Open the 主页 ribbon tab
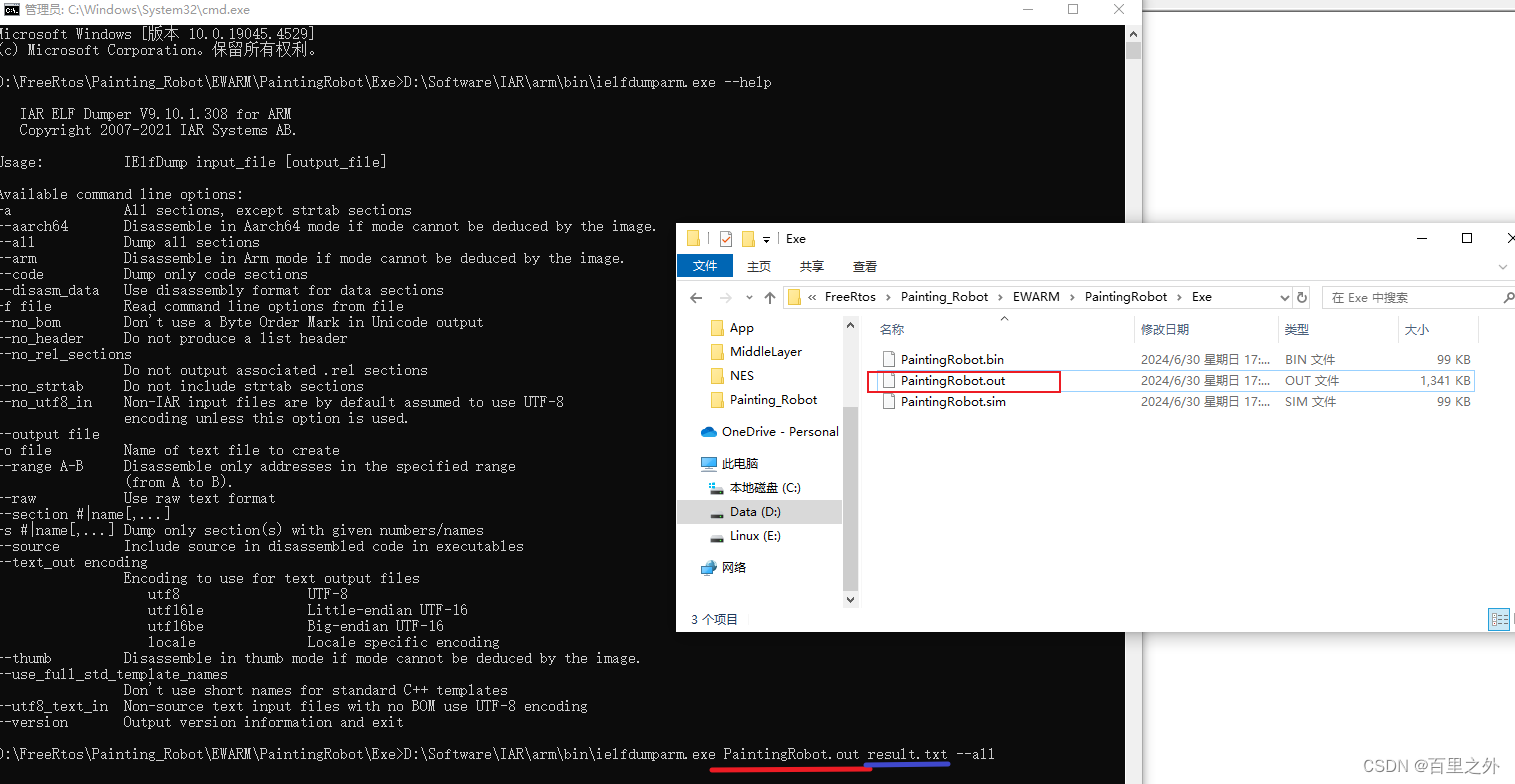The height and width of the screenshot is (784, 1515). pos(759,266)
